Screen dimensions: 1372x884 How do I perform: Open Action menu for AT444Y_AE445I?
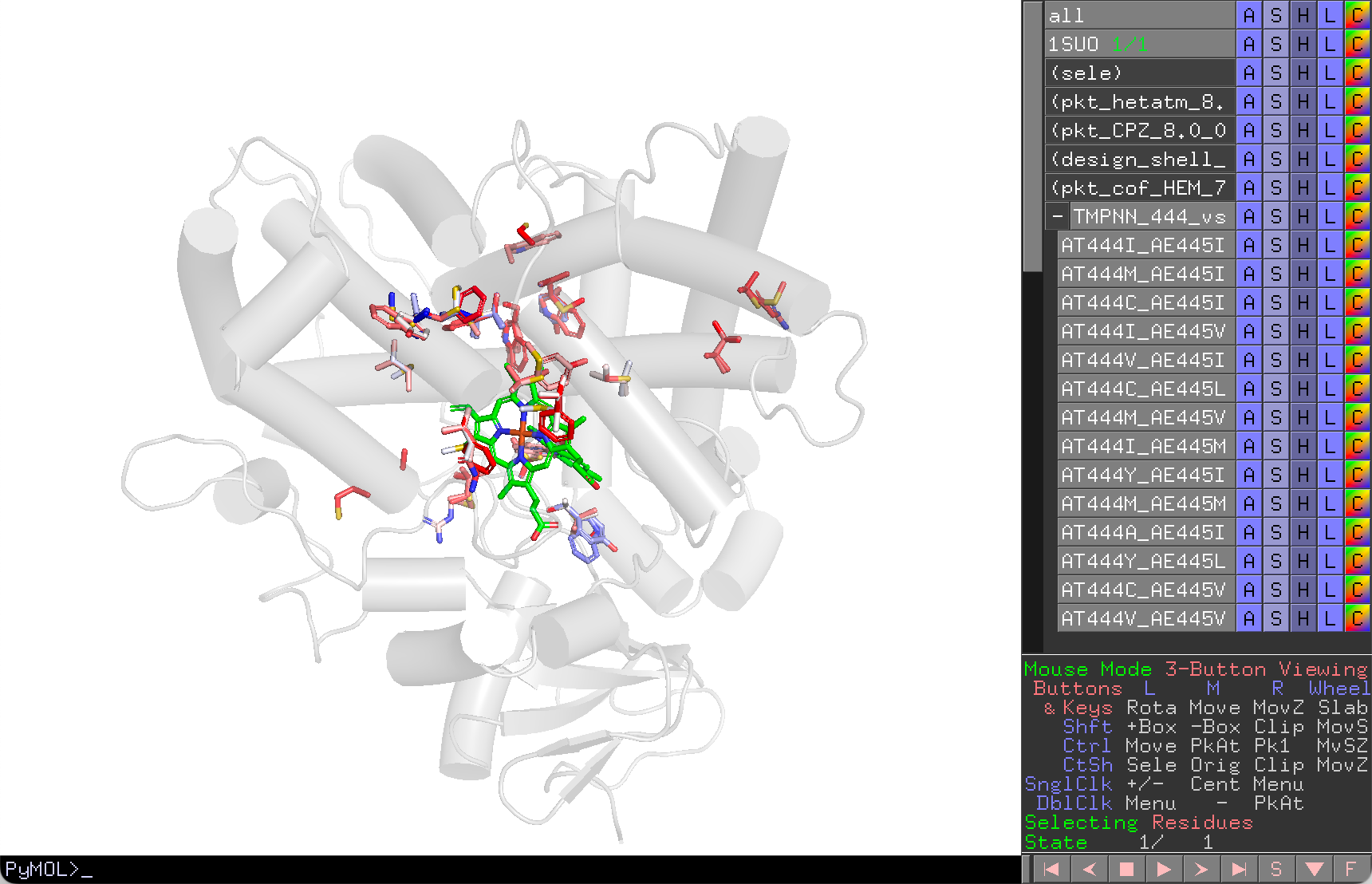(x=1249, y=475)
